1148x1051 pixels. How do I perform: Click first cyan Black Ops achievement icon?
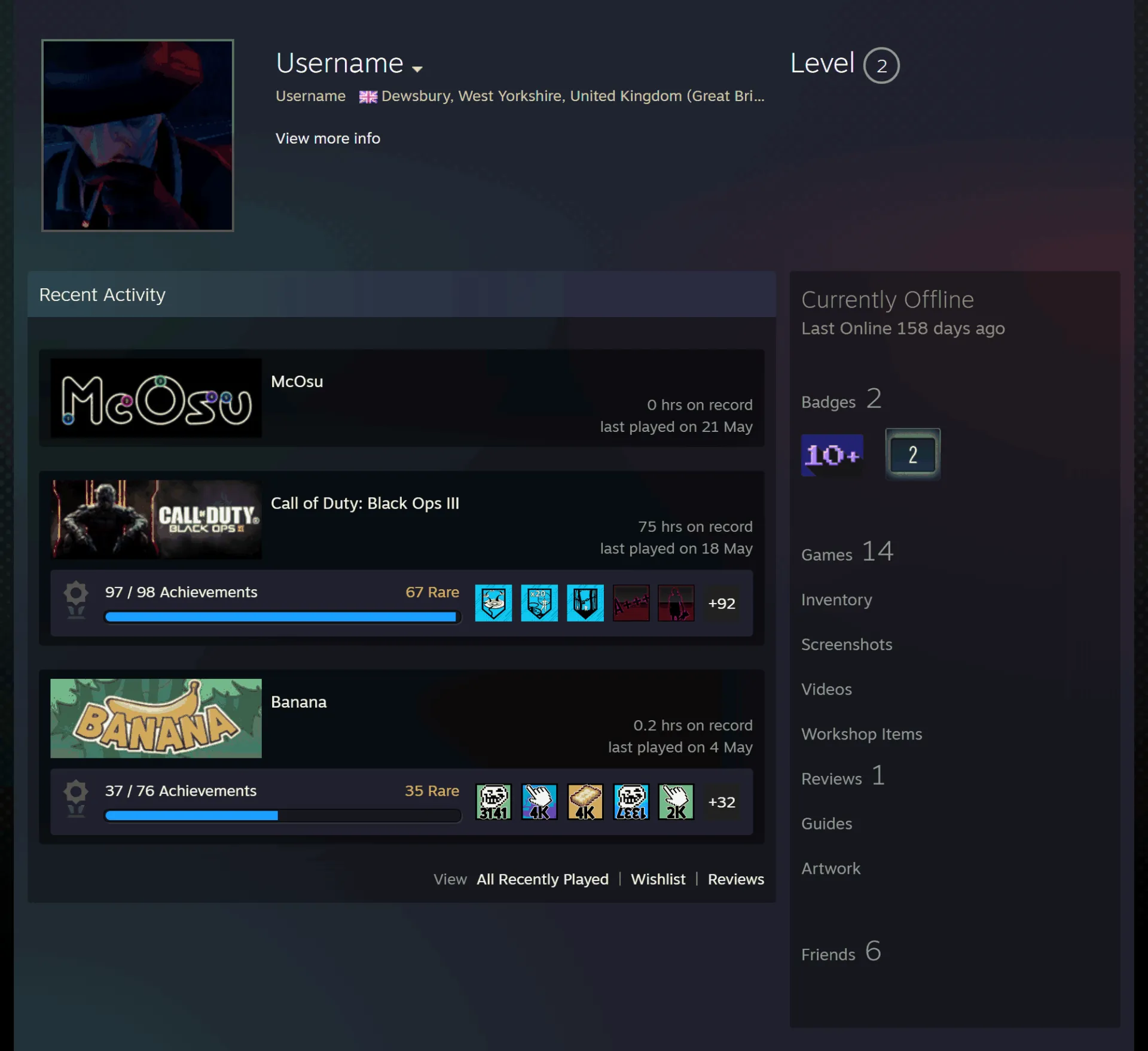click(x=493, y=603)
